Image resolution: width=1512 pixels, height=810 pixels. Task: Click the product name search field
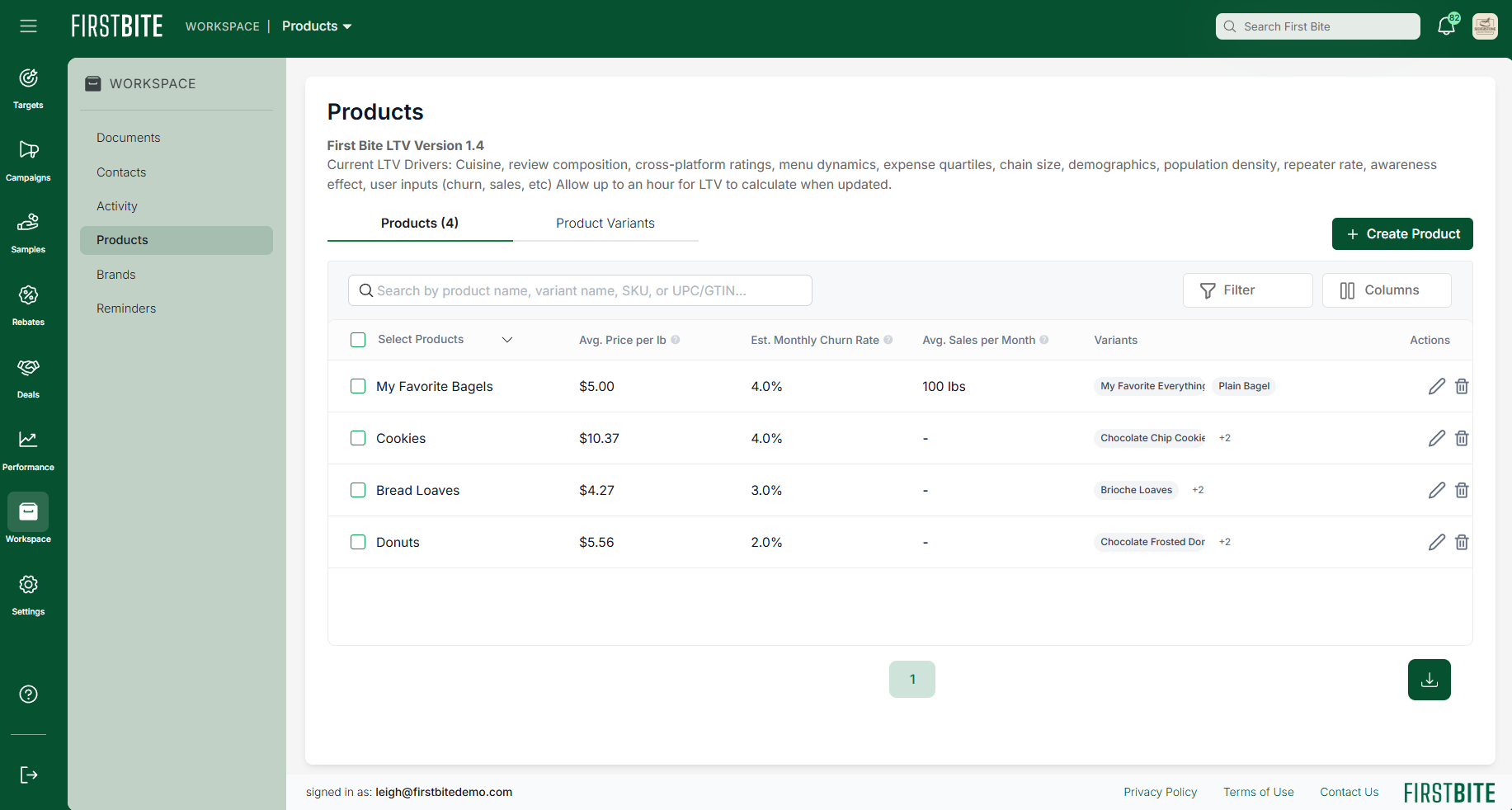pos(580,290)
